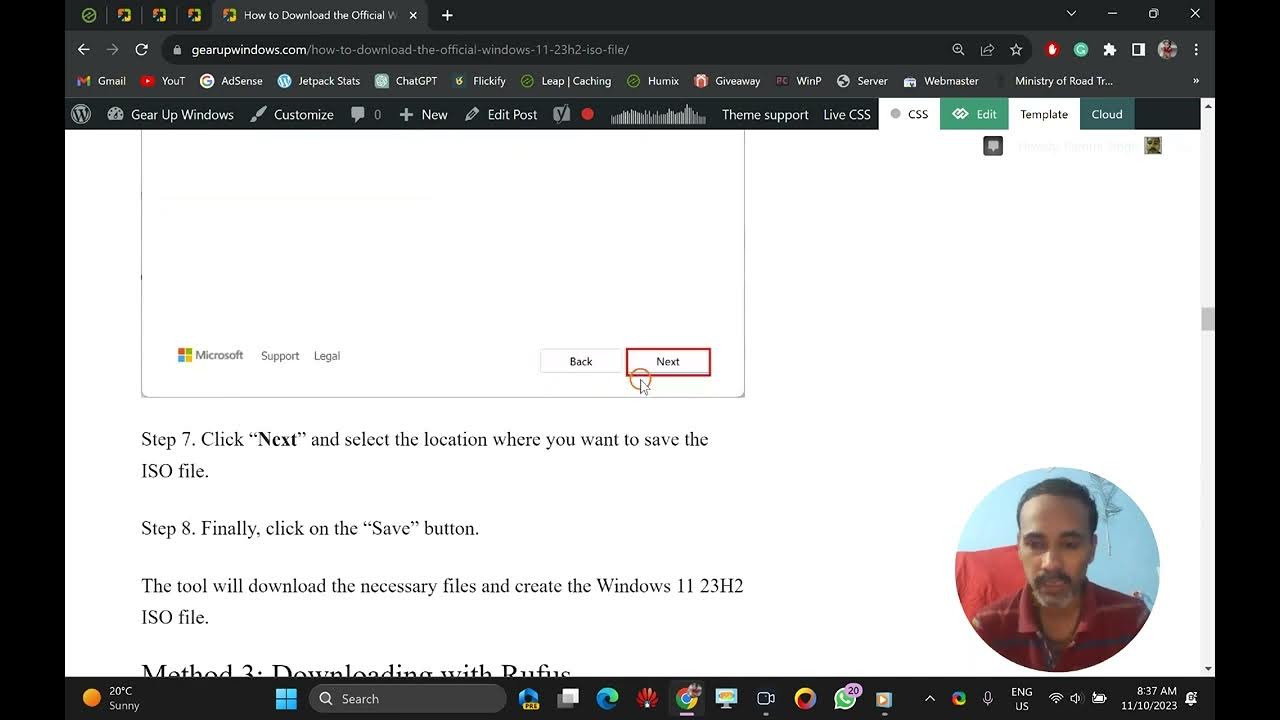Image resolution: width=1280 pixels, height=720 pixels.
Task: Open the WordPress logo admin menu
Action: [81, 114]
